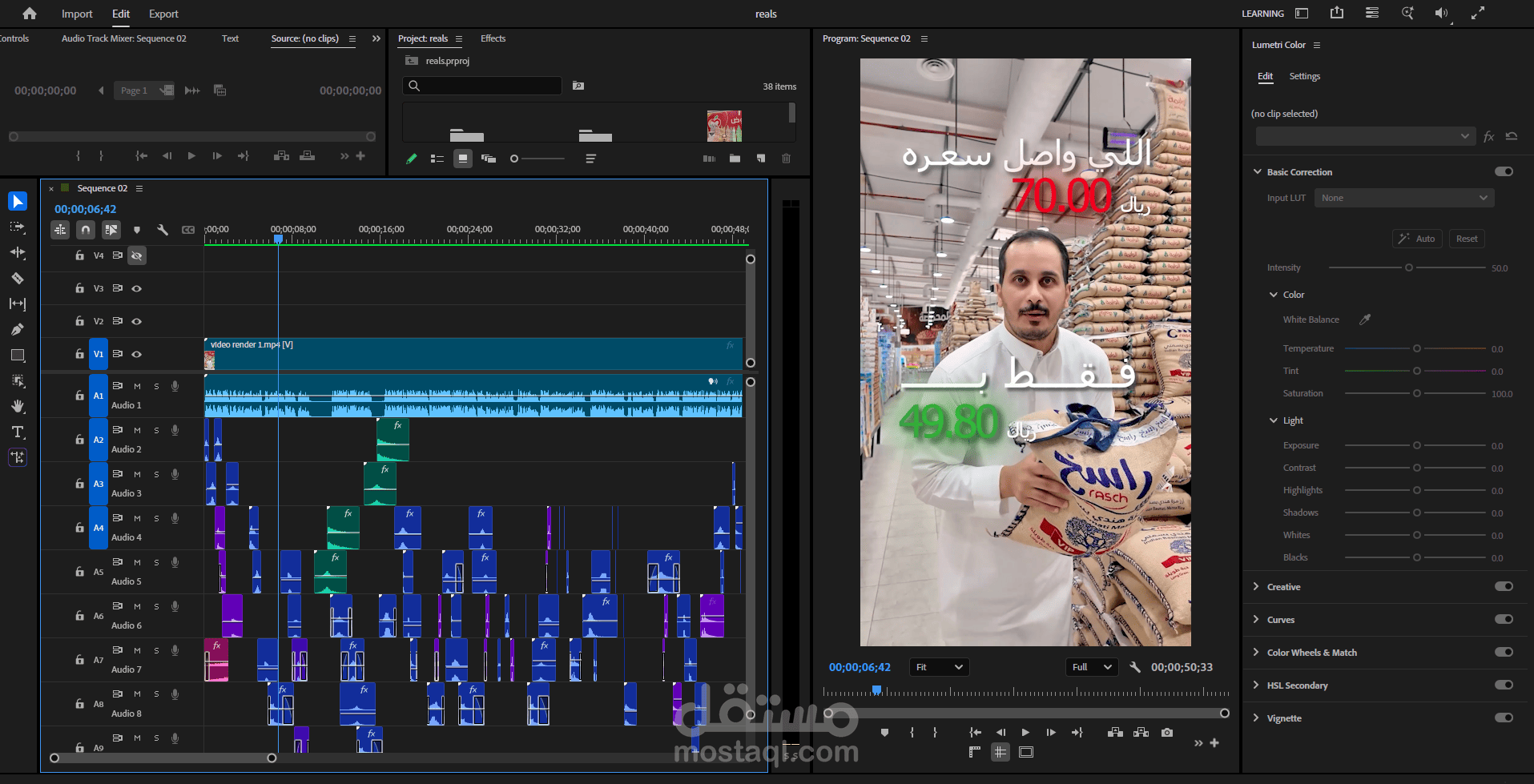The height and width of the screenshot is (784, 1534).
Task: Select the Ripple Edit tool
Action: [18, 252]
